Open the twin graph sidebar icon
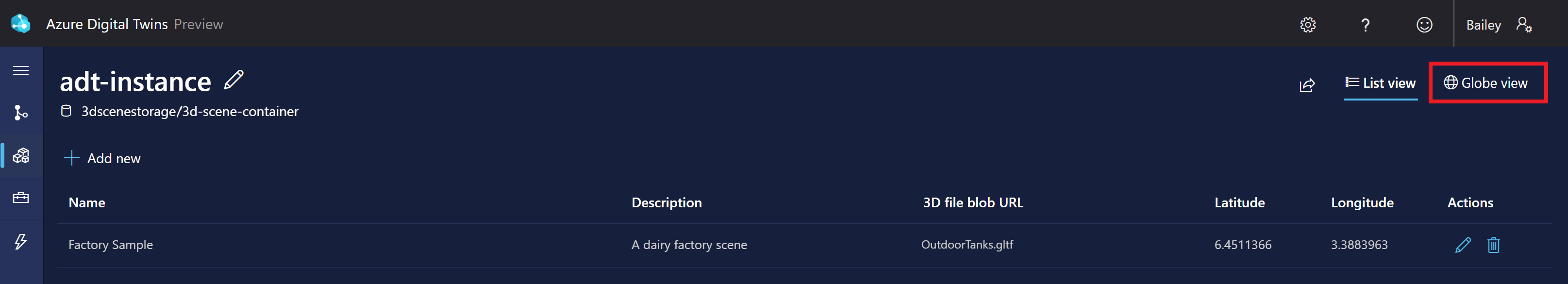The height and width of the screenshot is (284, 1568). tap(21, 113)
